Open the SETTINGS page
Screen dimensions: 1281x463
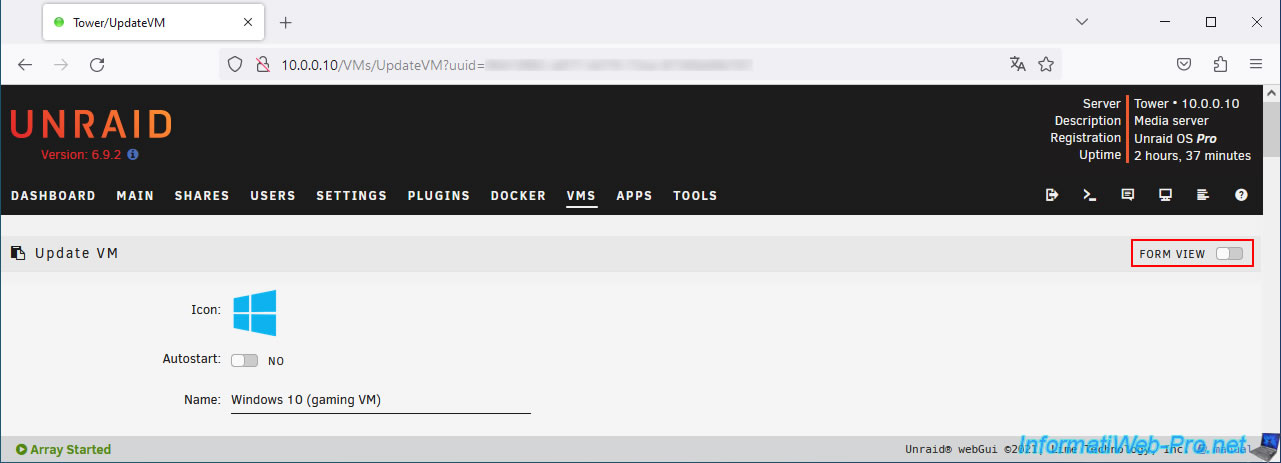click(x=351, y=196)
